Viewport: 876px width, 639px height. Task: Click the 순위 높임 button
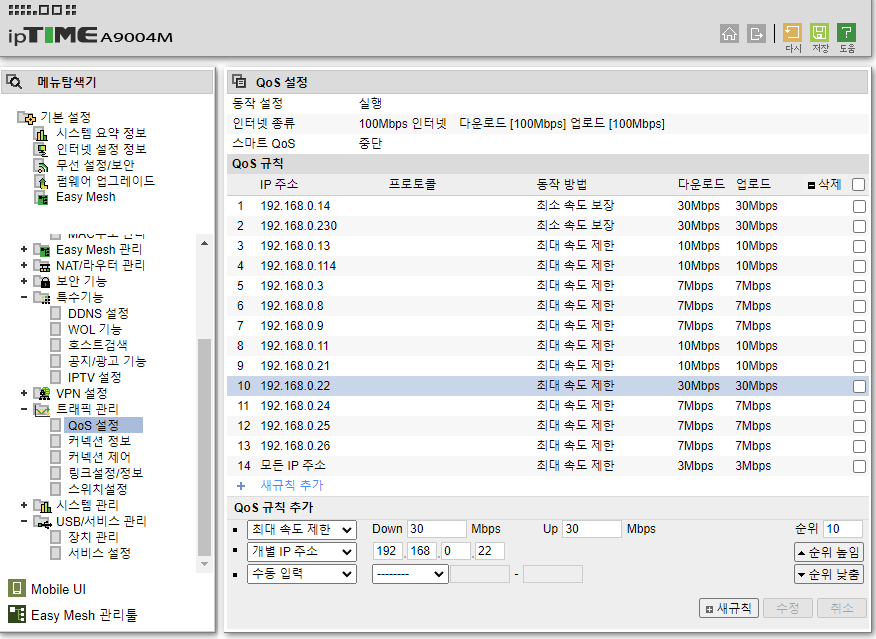[829, 552]
